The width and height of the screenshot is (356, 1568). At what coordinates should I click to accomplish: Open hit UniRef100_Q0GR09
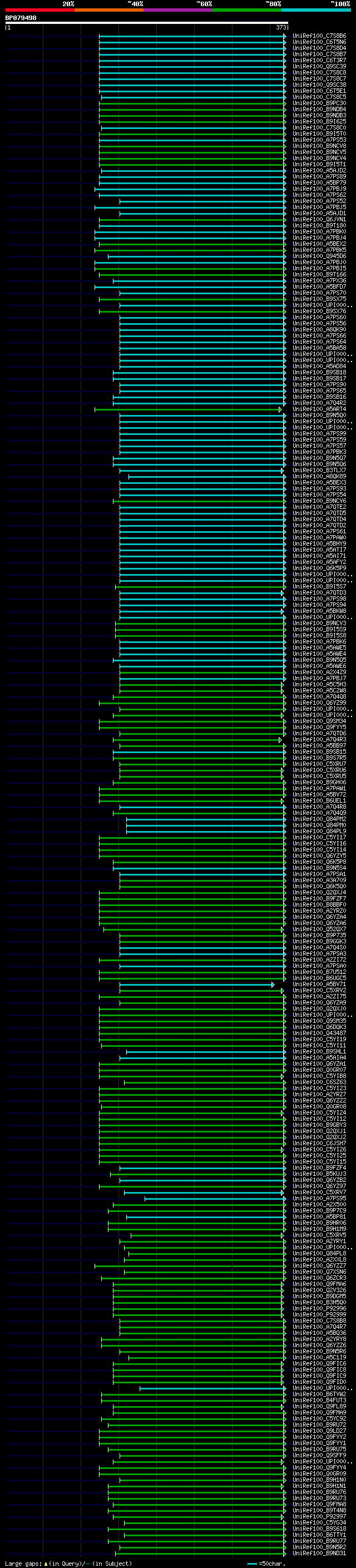pyautogui.click(x=319, y=1474)
